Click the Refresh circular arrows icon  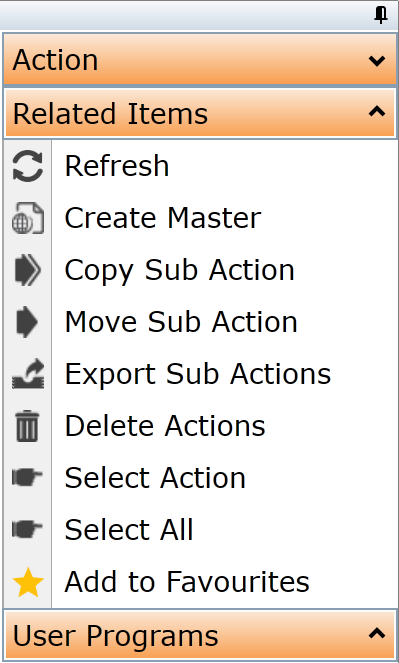tap(27, 166)
